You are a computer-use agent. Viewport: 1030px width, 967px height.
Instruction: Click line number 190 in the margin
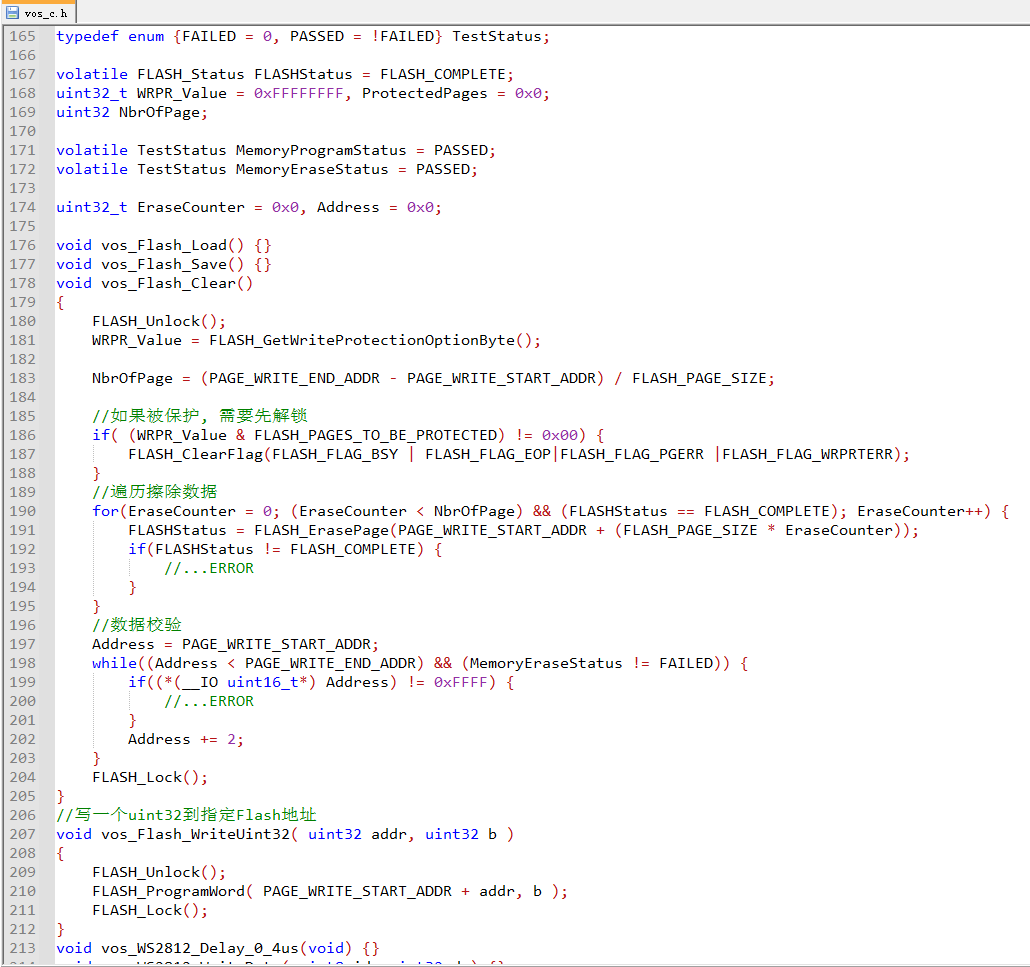[x=22, y=511]
